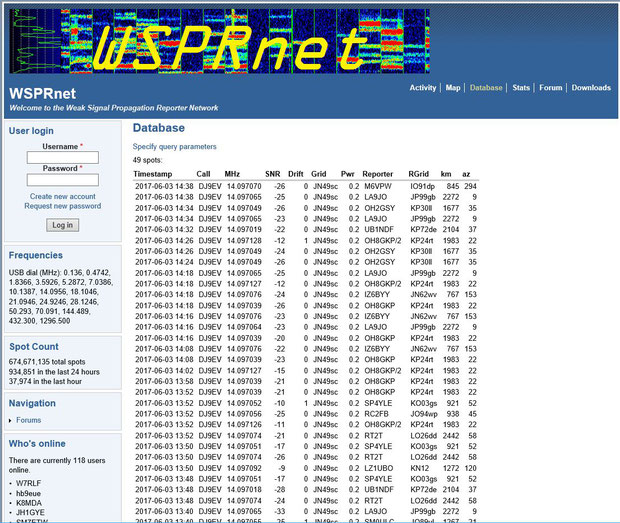620x523 pixels.
Task: Click the WSPRnet waterfall banner logo
Action: pyautogui.click(x=219, y=41)
